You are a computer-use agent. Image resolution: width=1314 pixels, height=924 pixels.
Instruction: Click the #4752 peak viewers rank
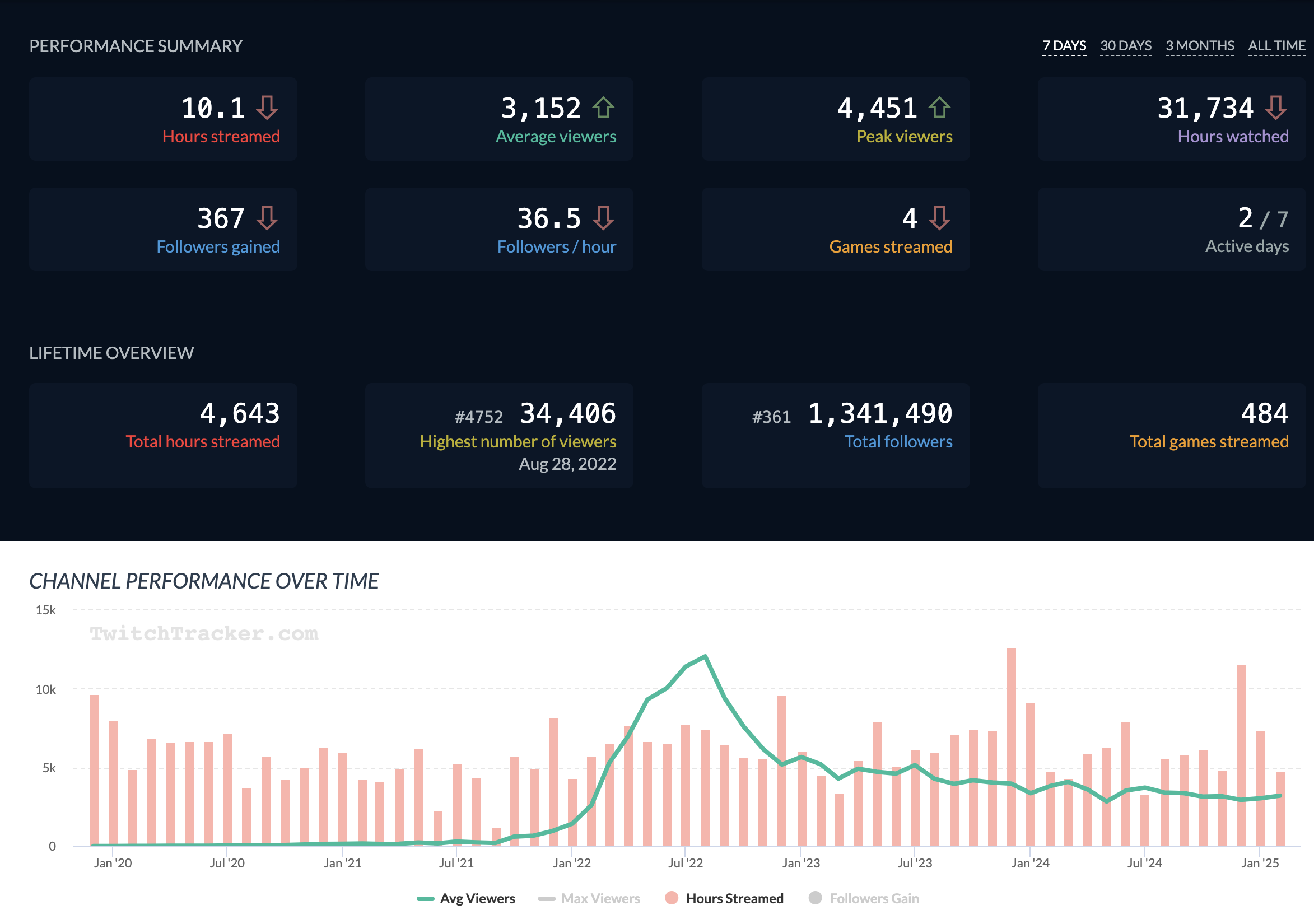point(478,417)
